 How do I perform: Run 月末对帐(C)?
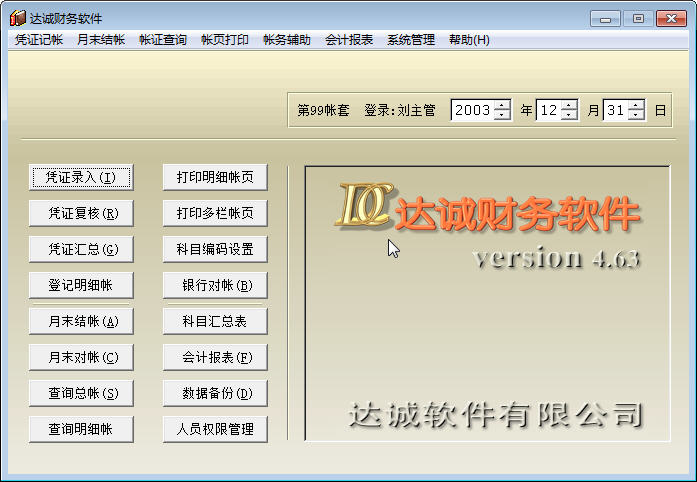81,357
